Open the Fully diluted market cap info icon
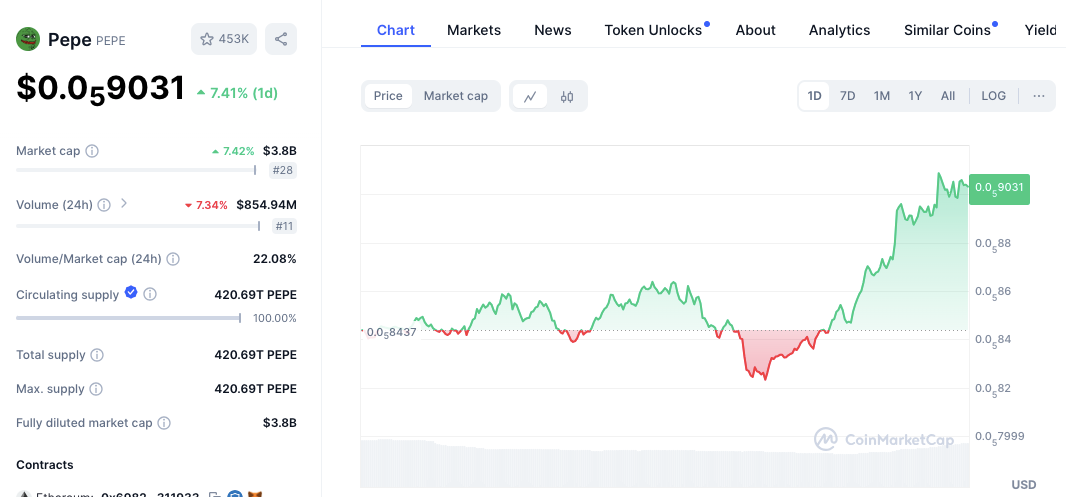This screenshot has height=497, width=1066. 164,423
